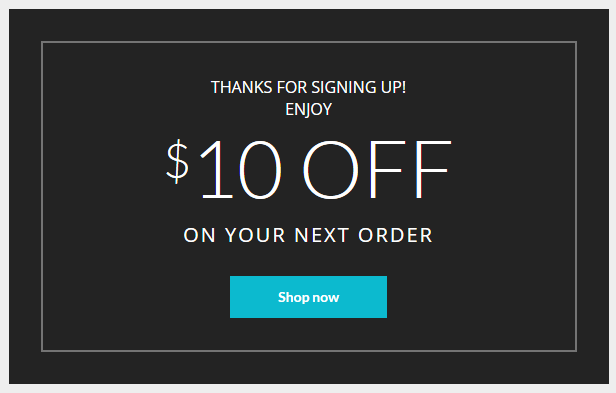Screen dimensions: 616x393
Task: Click the word Shop on teal button
Action: tap(293, 298)
